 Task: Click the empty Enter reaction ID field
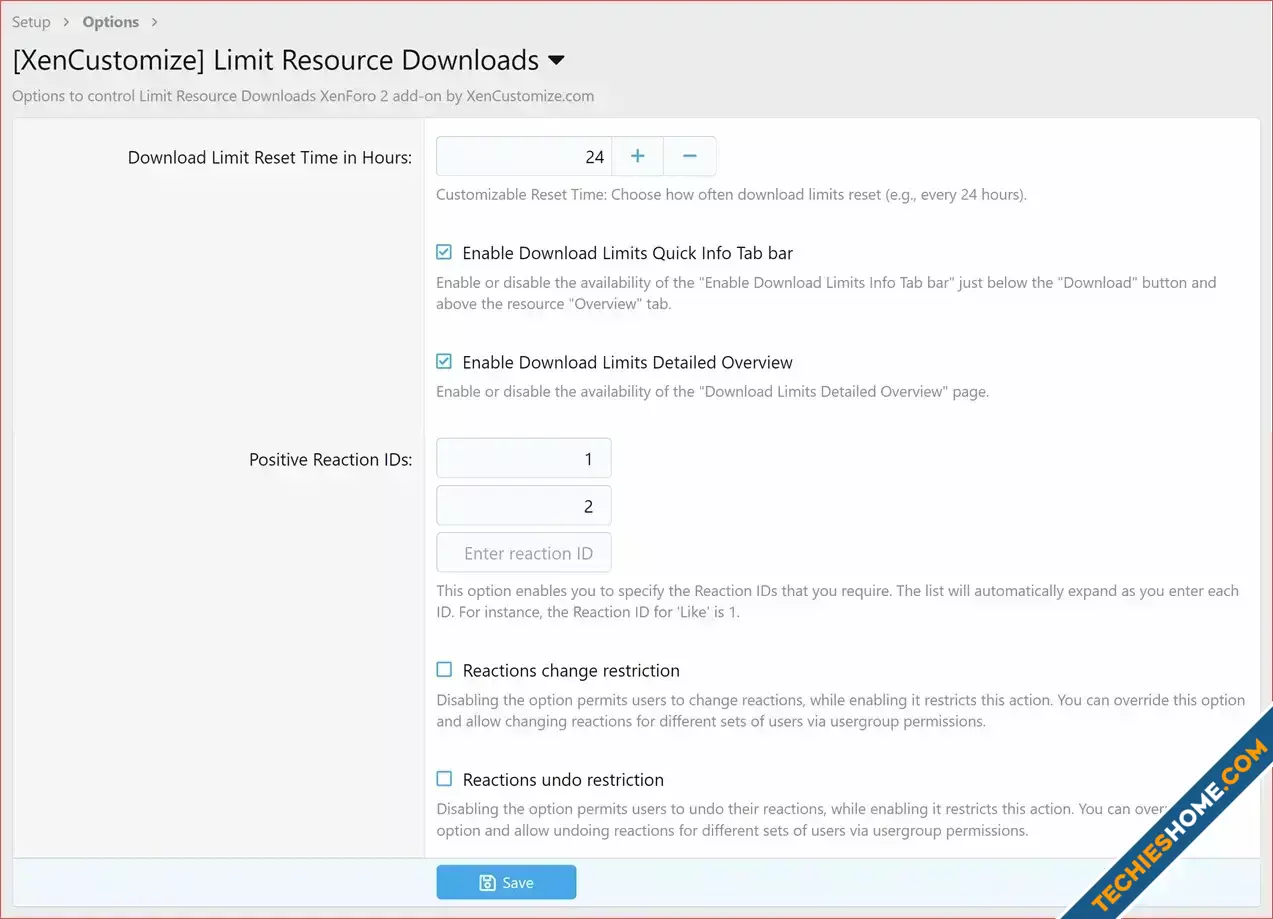point(524,553)
